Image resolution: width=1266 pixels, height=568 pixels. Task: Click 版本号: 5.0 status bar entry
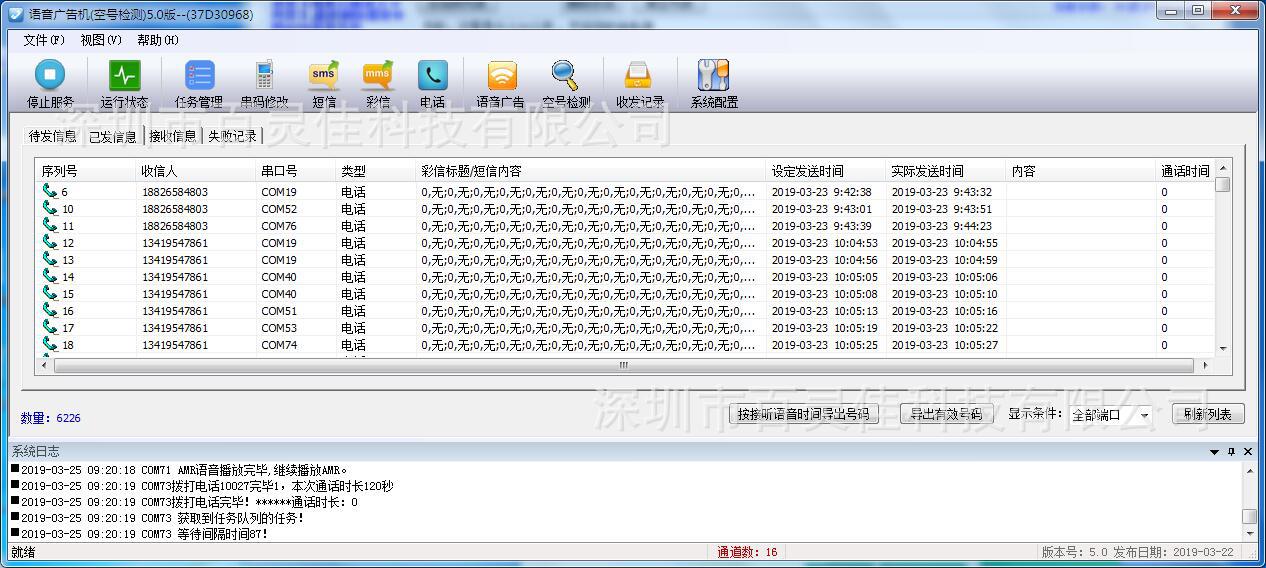pyautogui.click(x=1075, y=552)
